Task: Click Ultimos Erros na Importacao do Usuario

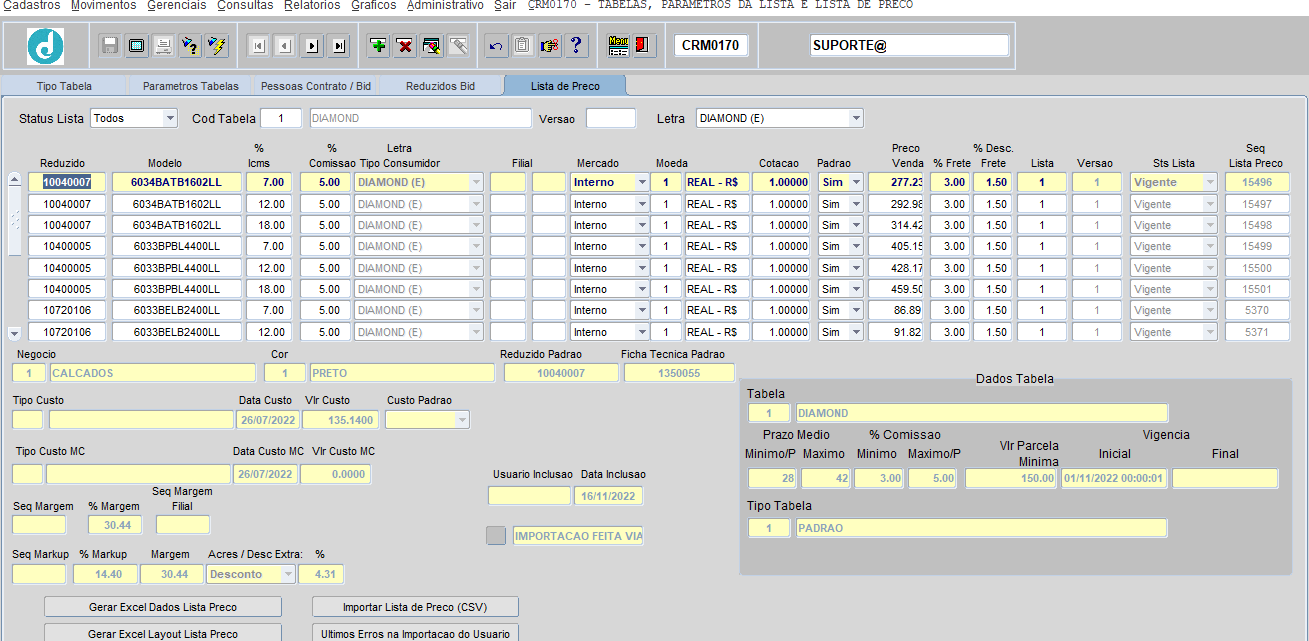Action: click(415, 634)
